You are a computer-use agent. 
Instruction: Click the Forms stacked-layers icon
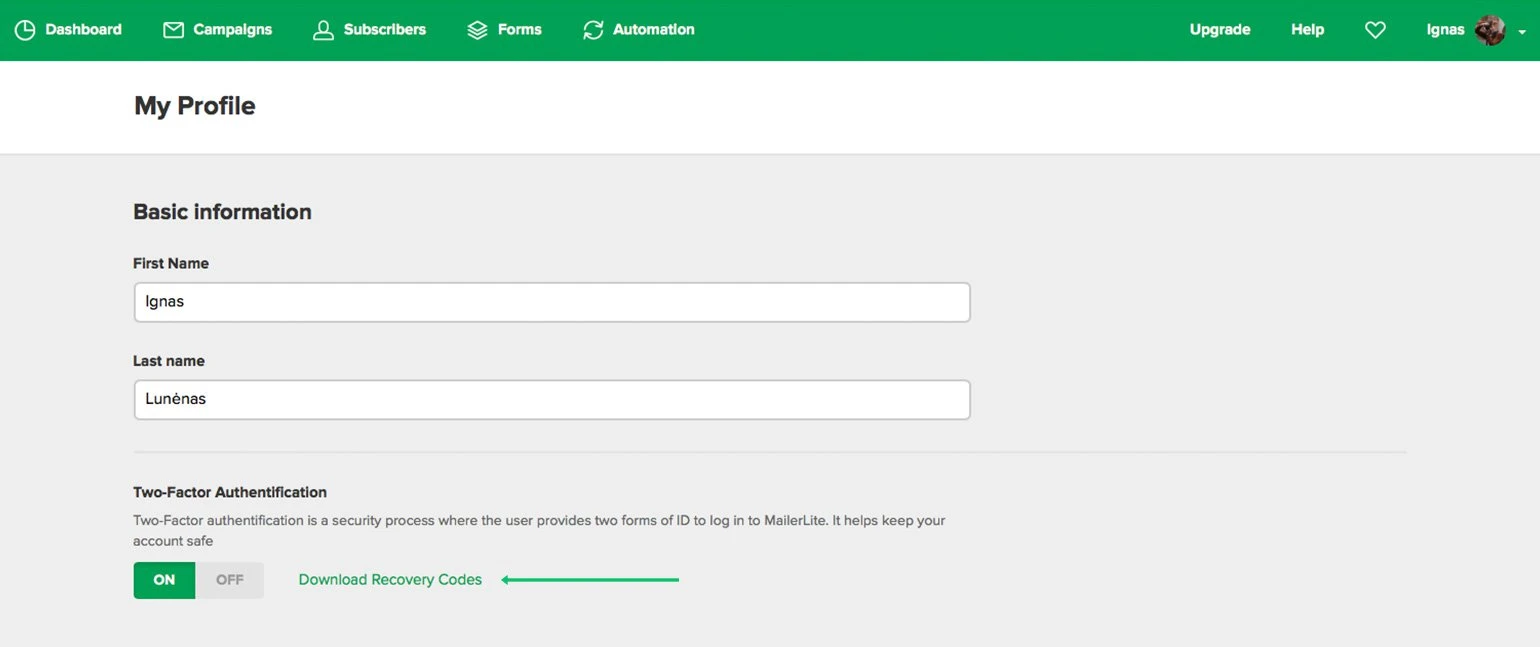[477, 30]
